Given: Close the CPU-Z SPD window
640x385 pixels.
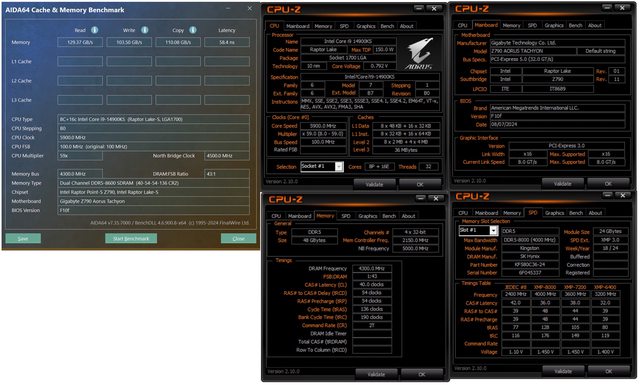Looking at the screenshot, I should [623, 196].
